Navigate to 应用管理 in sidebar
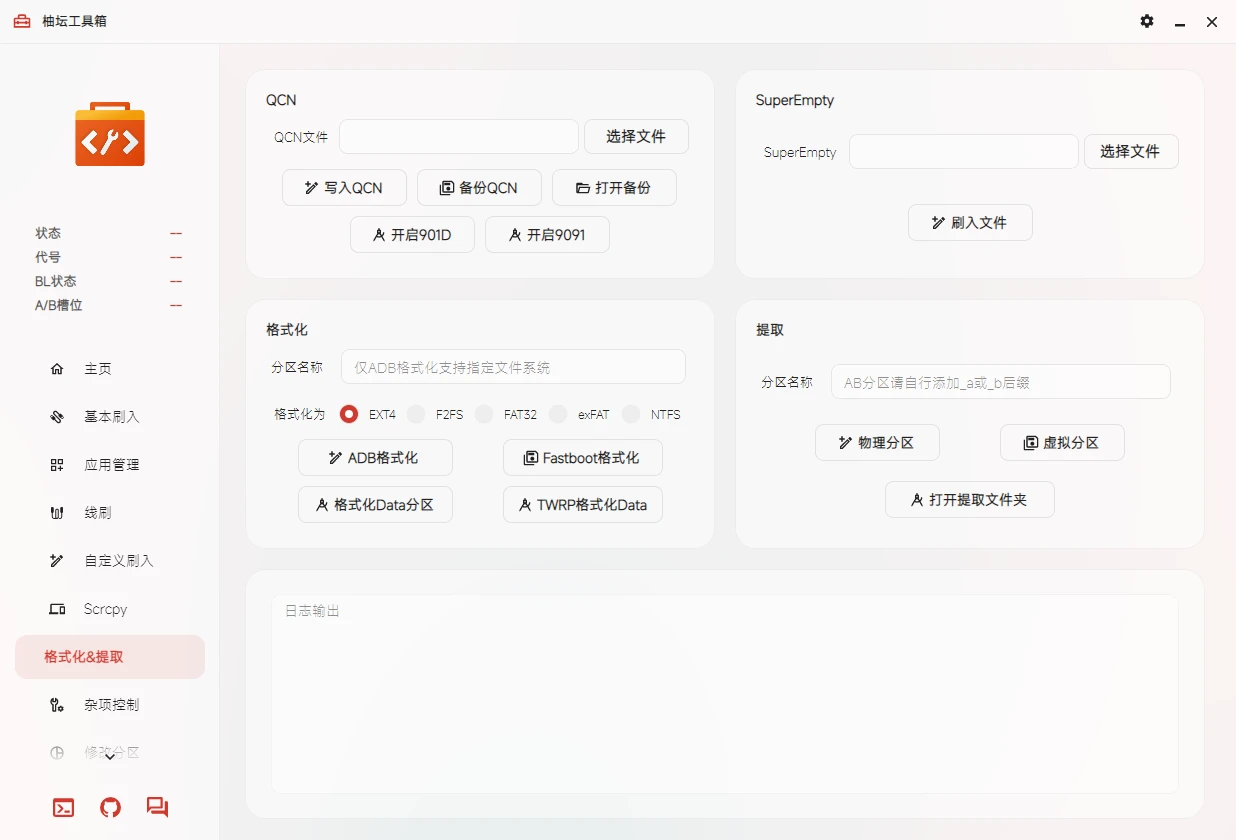 point(110,465)
